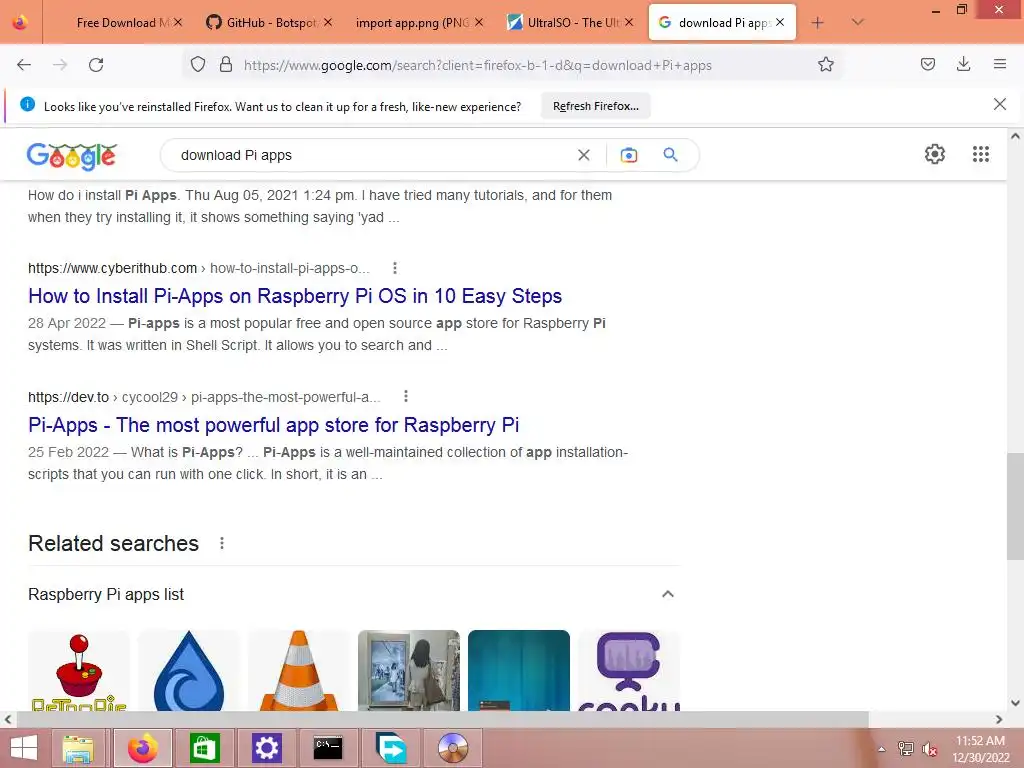The image size is (1024, 768).
Task: Click the scroll-down arrow of the page scrollbar
Action: (1015, 703)
